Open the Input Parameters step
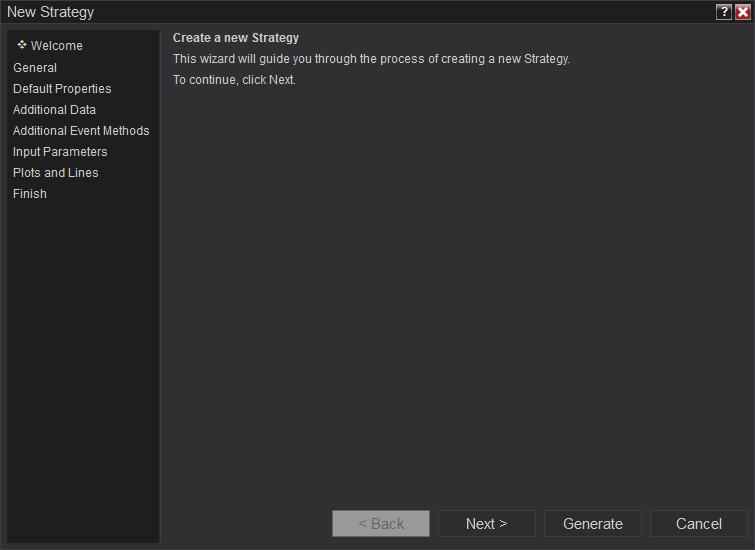755x550 pixels. 60,152
